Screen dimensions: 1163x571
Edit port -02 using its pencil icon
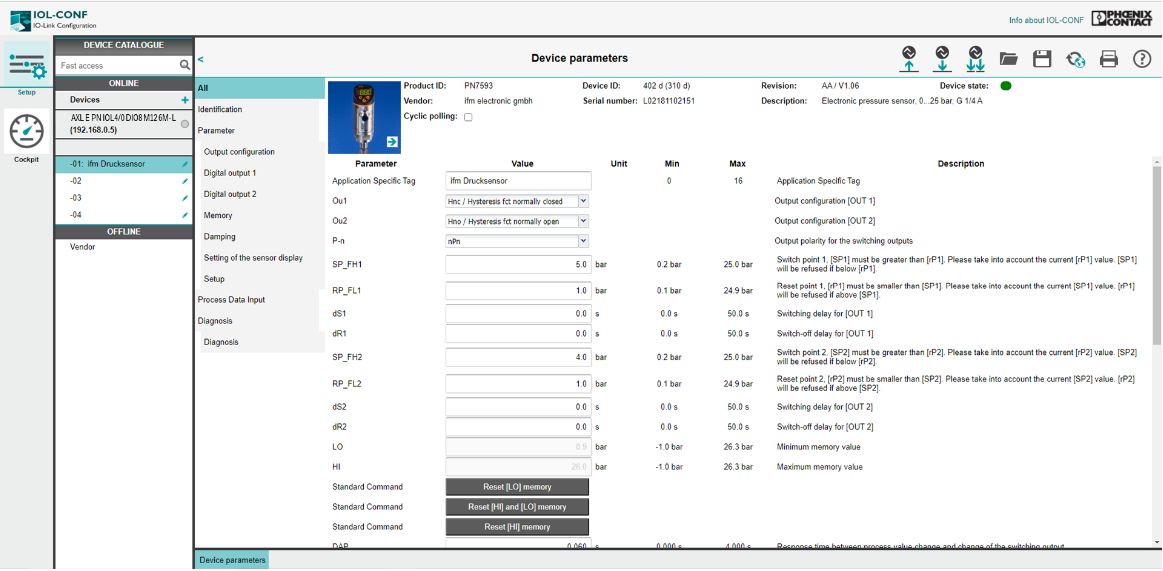click(185, 181)
